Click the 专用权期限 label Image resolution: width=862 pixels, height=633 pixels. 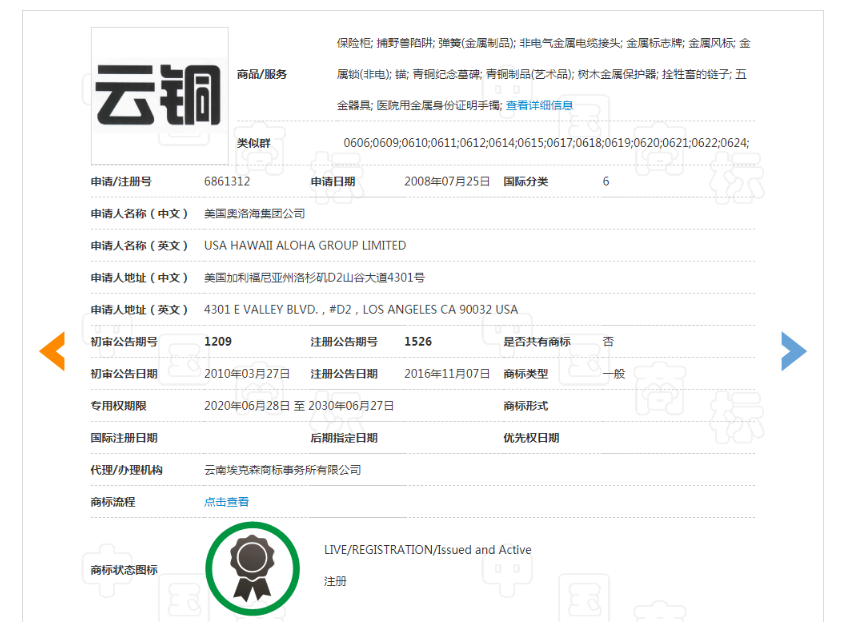tap(118, 406)
